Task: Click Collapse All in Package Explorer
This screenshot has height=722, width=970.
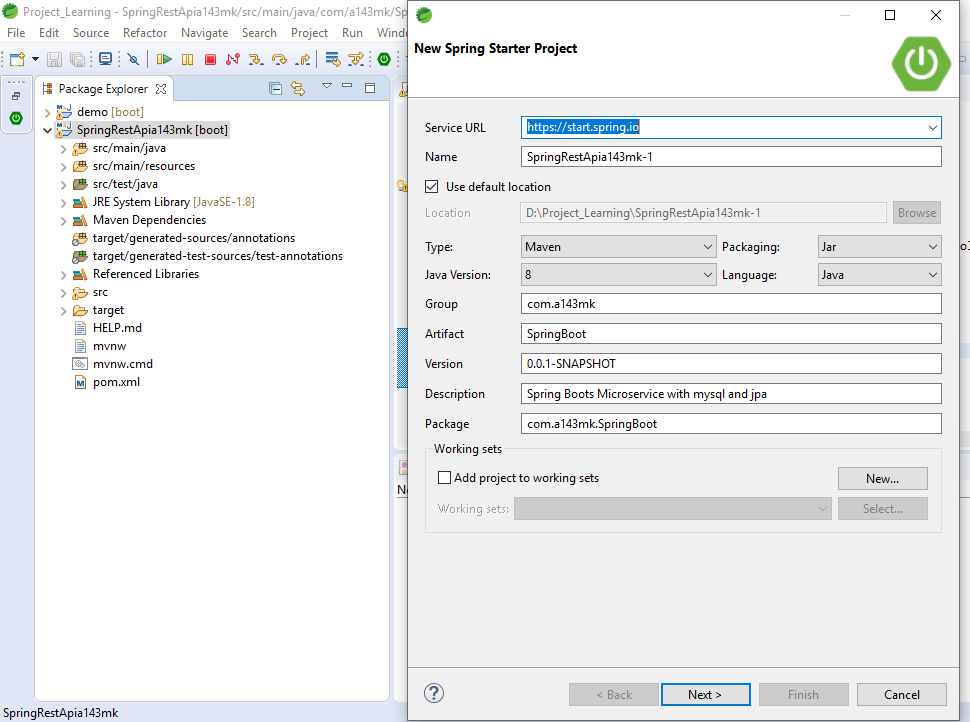Action: point(275,88)
